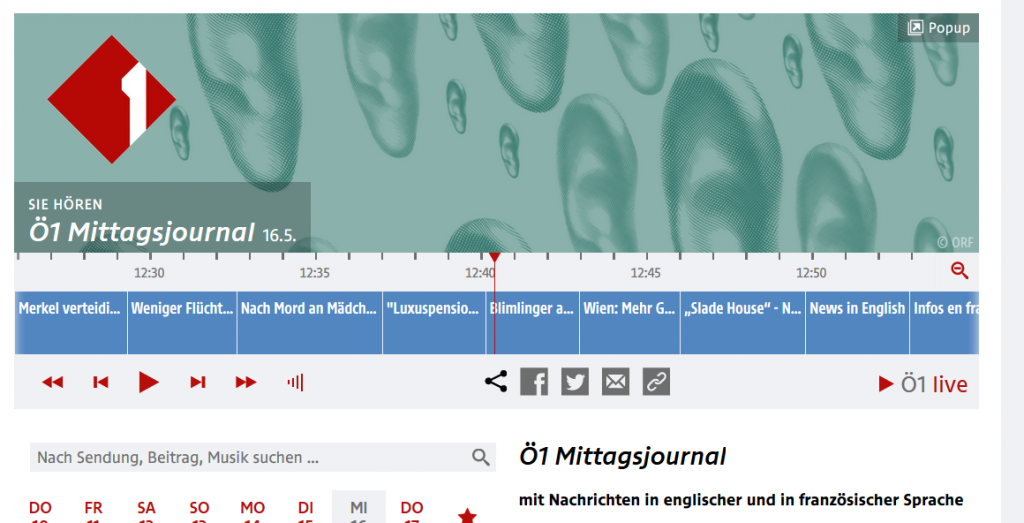The image size is (1024, 523).
Task: Copy the link with the chain icon
Action: point(656,382)
